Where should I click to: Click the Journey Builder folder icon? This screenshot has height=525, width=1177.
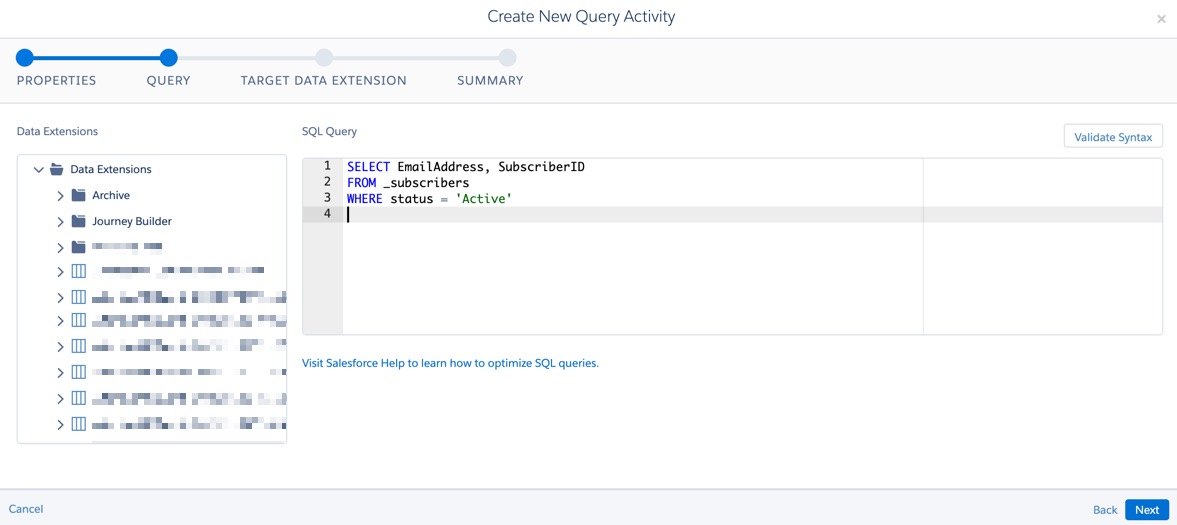point(79,222)
